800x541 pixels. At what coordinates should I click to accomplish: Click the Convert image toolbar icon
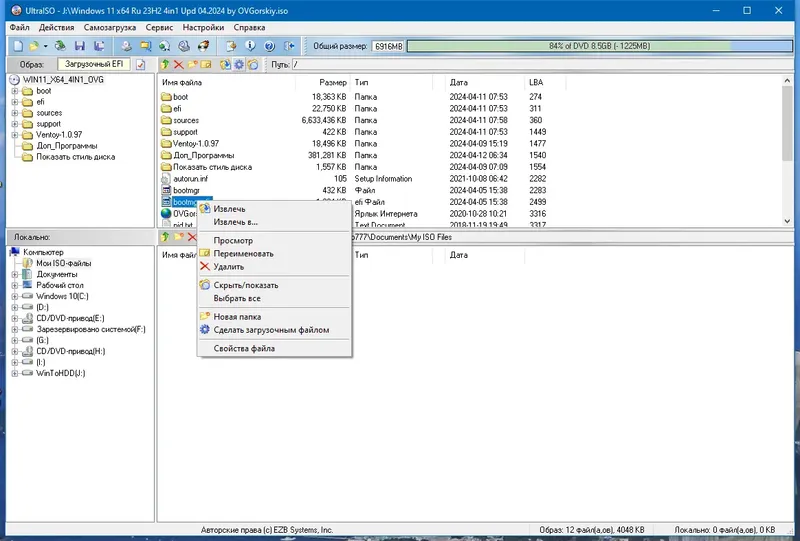[164, 46]
